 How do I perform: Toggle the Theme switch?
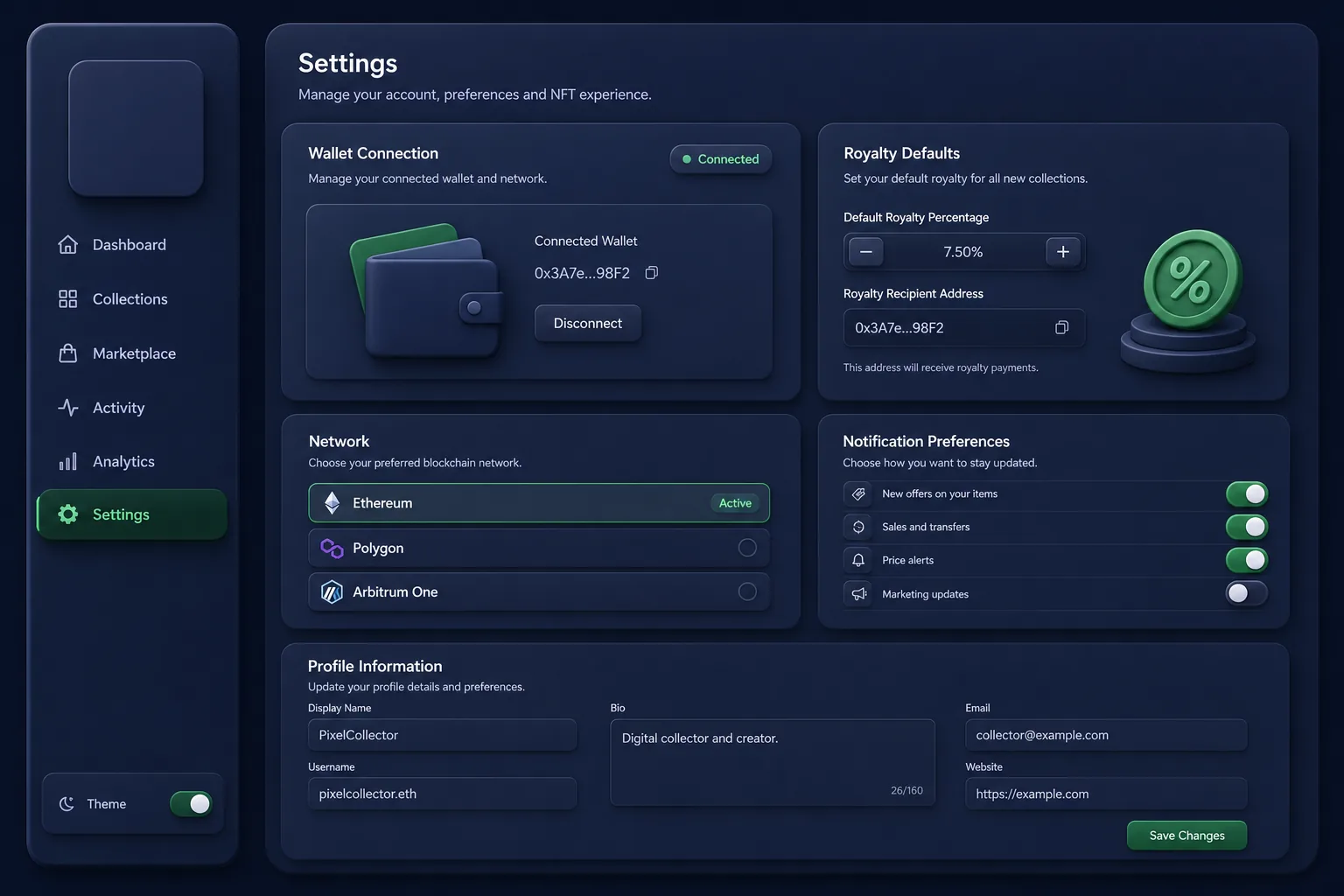(191, 803)
